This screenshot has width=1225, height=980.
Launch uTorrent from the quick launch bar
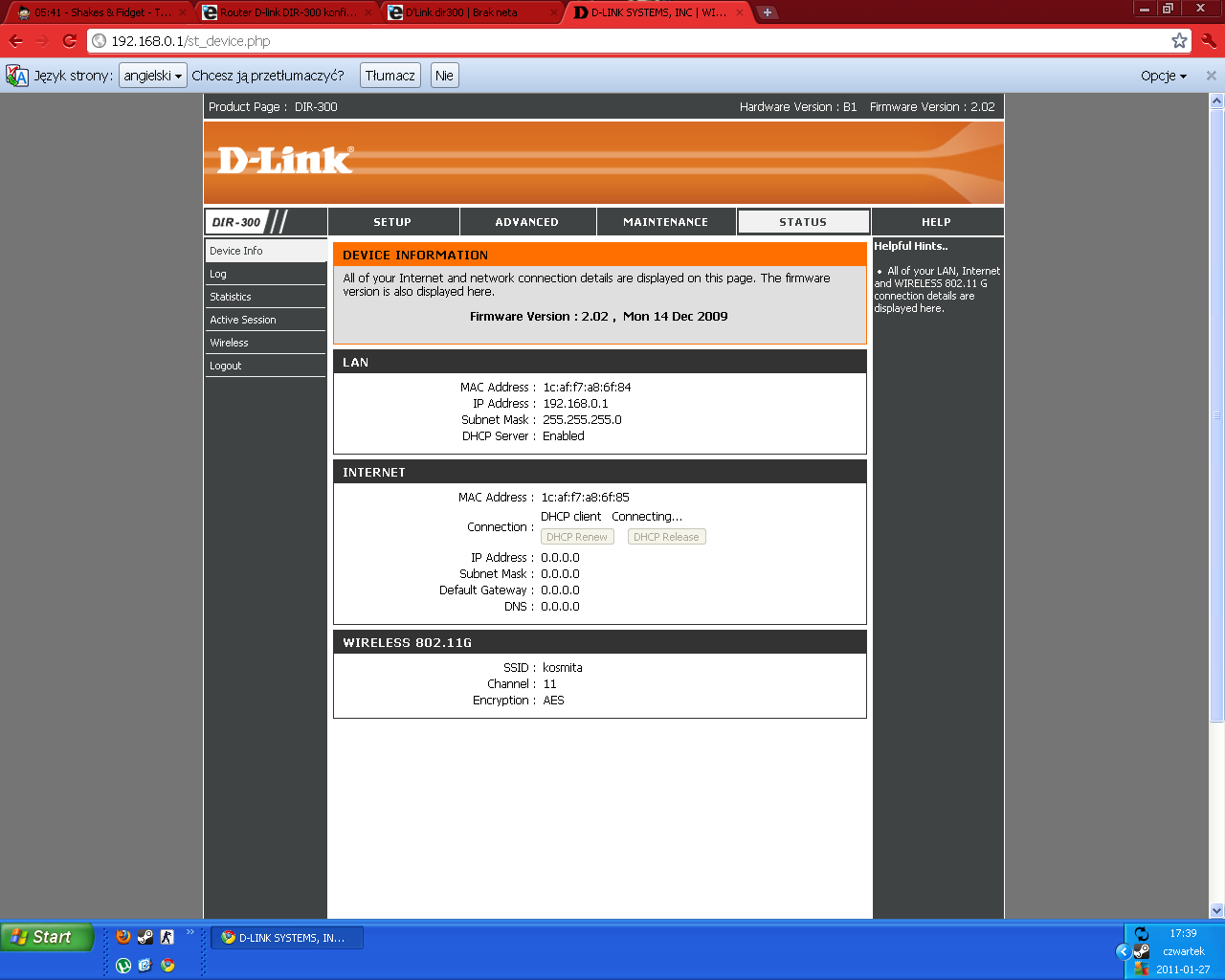coord(123,966)
